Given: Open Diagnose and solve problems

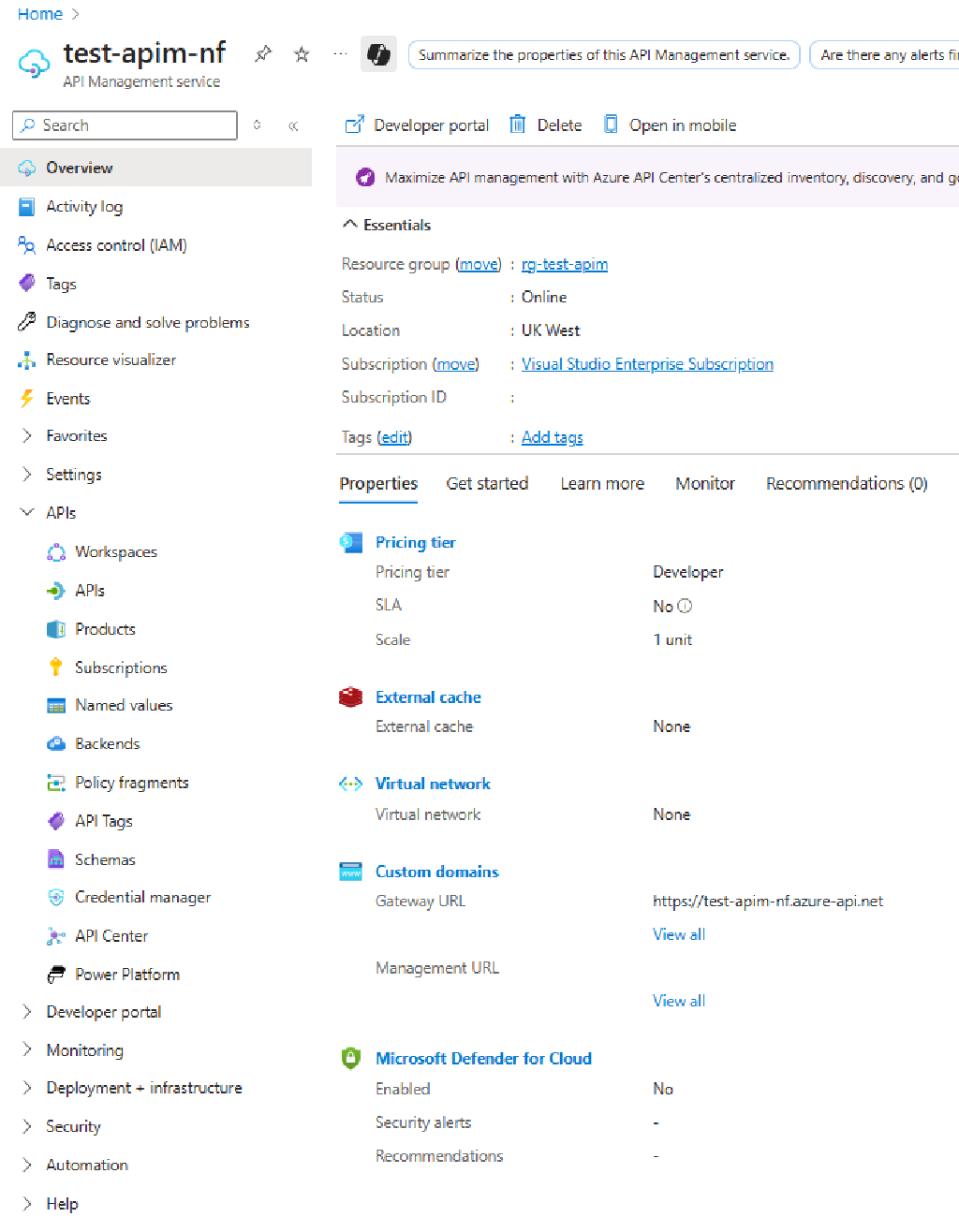Looking at the screenshot, I should (147, 321).
